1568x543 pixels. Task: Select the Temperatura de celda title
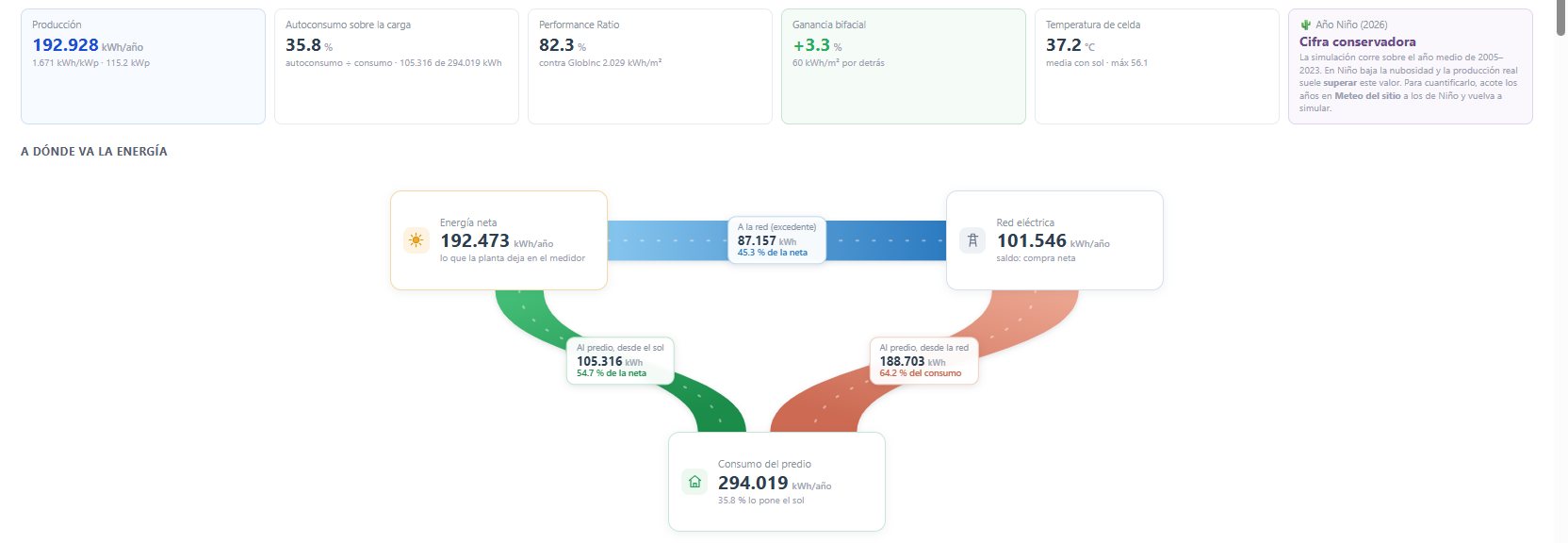tap(1093, 25)
